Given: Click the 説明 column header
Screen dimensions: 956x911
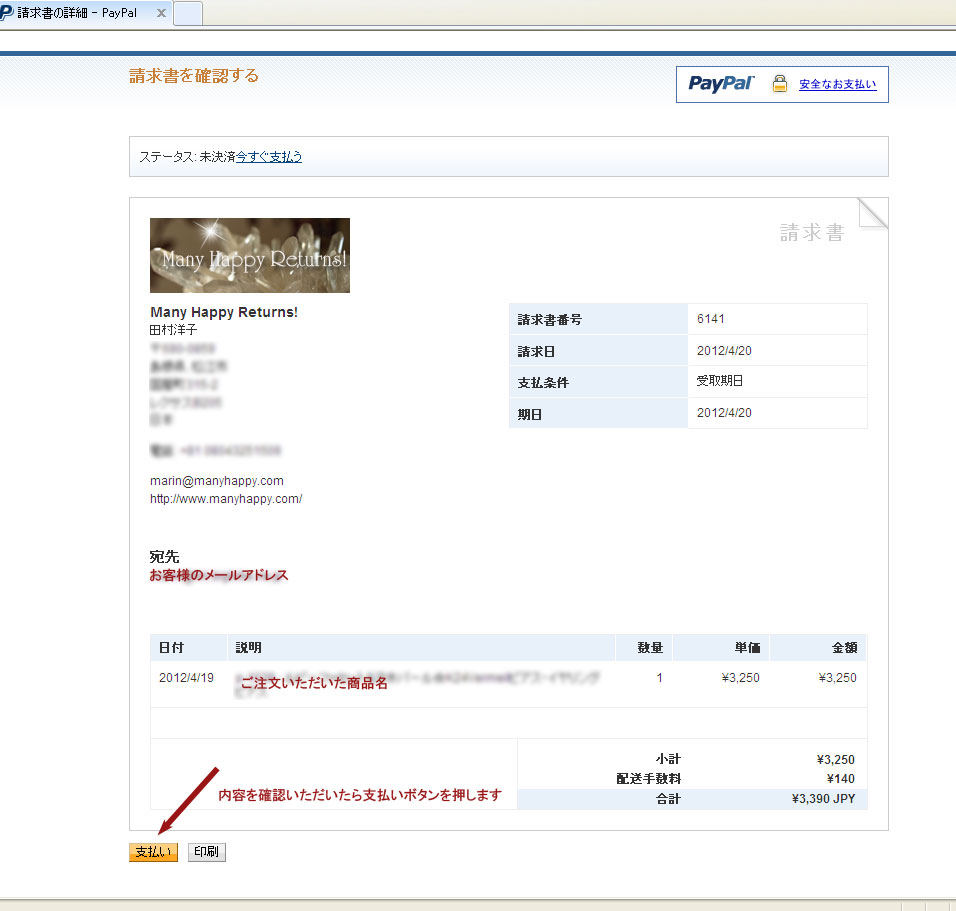Looking at the screenshot, I should click(248, 648).
